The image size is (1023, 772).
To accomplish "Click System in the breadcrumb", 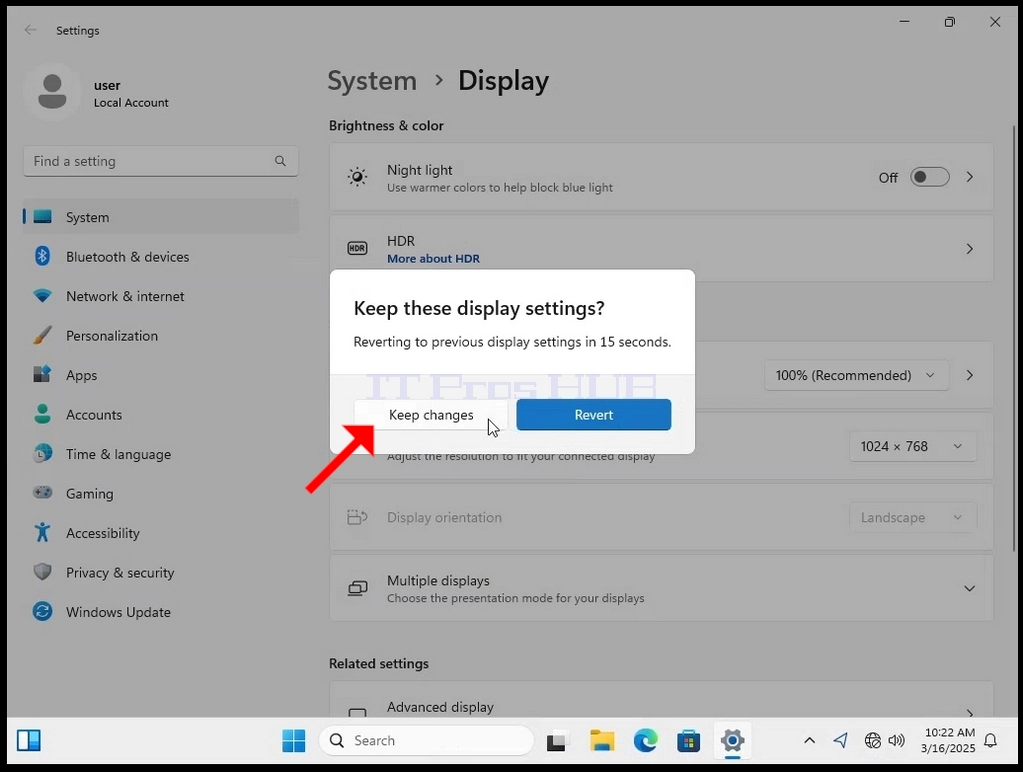I will click(372, 81).
